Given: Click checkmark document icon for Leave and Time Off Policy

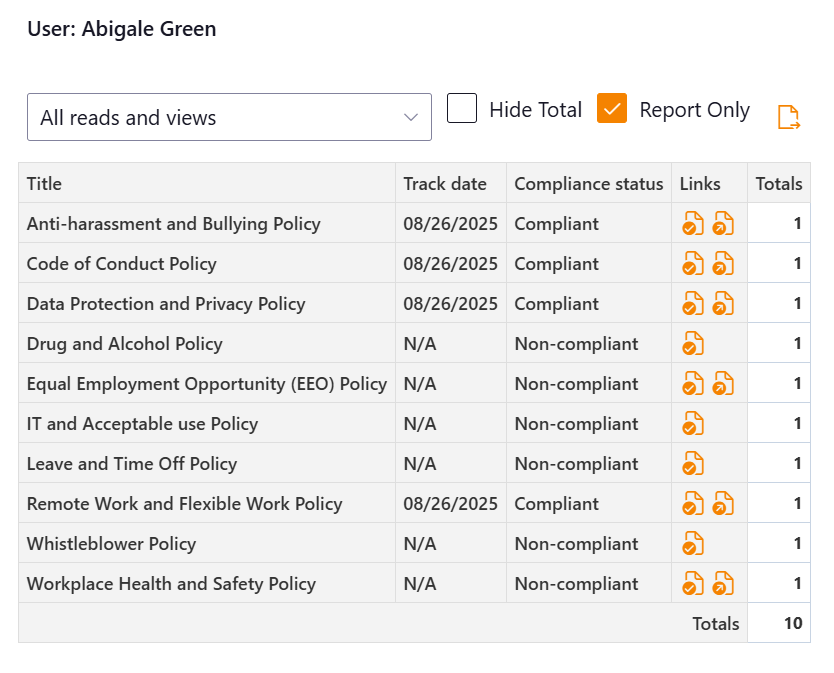Looking at the screenshot, I should tap(693, 463).
